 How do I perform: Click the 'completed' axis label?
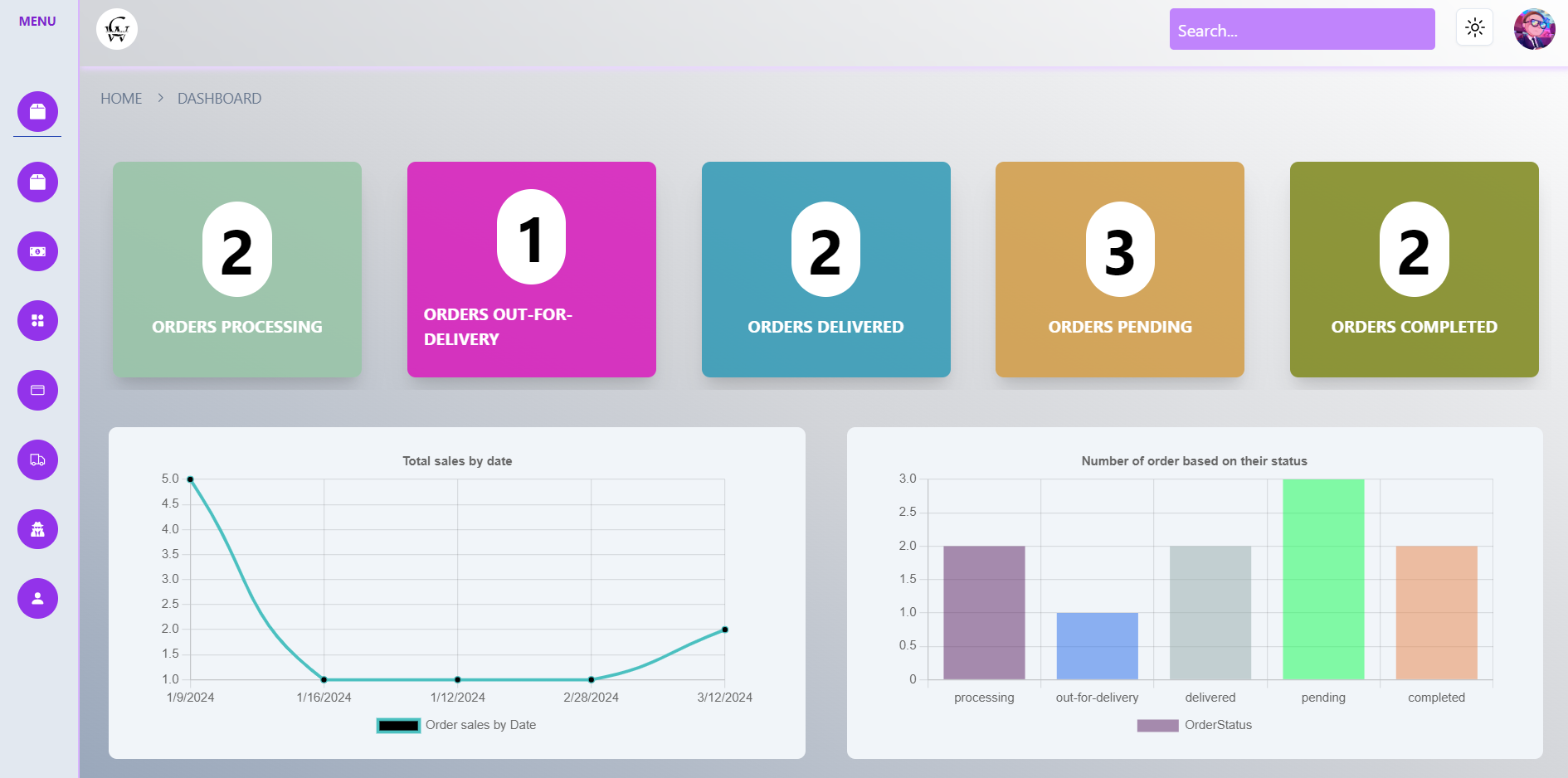(1437, 698)
